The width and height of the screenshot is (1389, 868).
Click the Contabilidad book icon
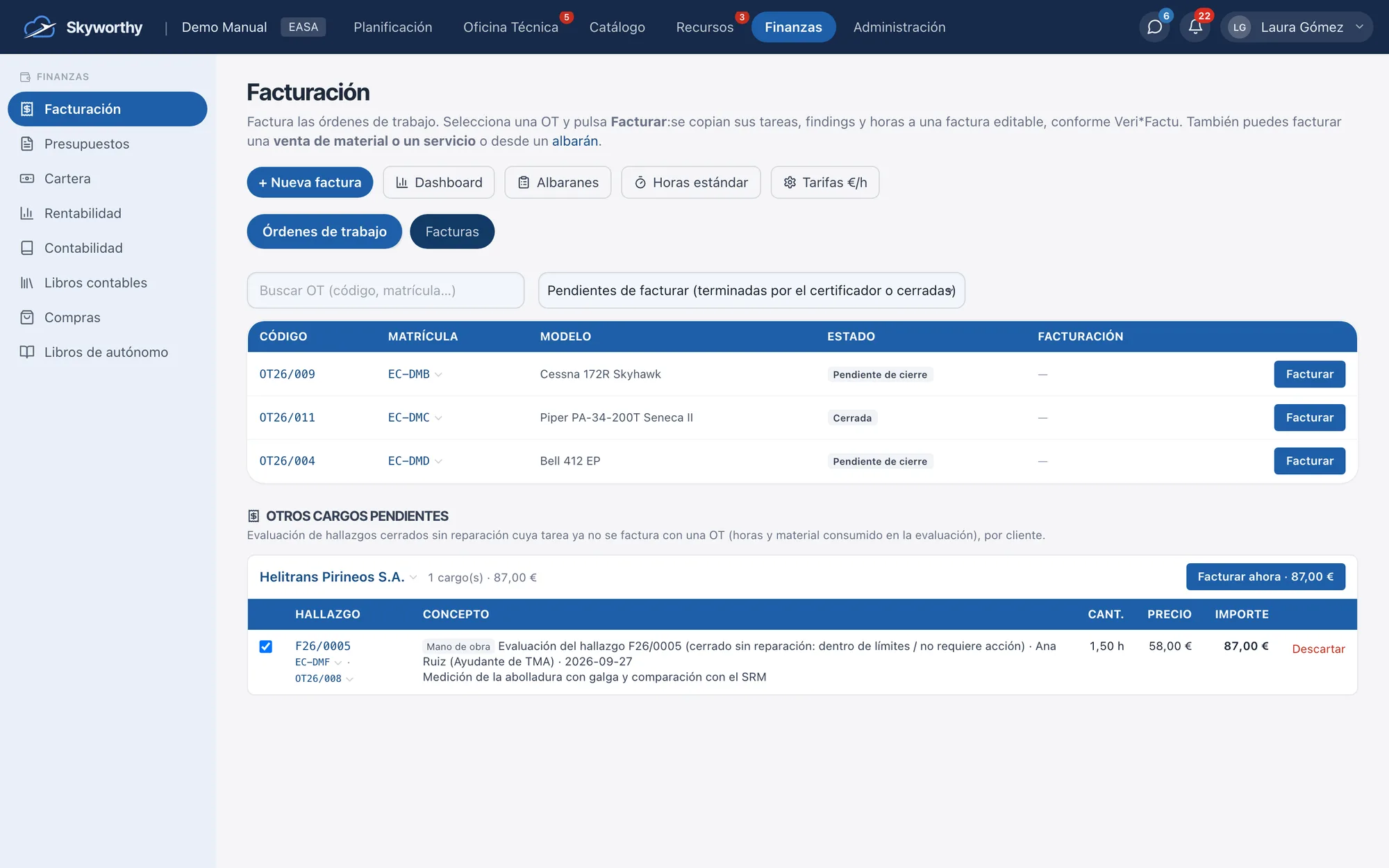tap(27, 248)
